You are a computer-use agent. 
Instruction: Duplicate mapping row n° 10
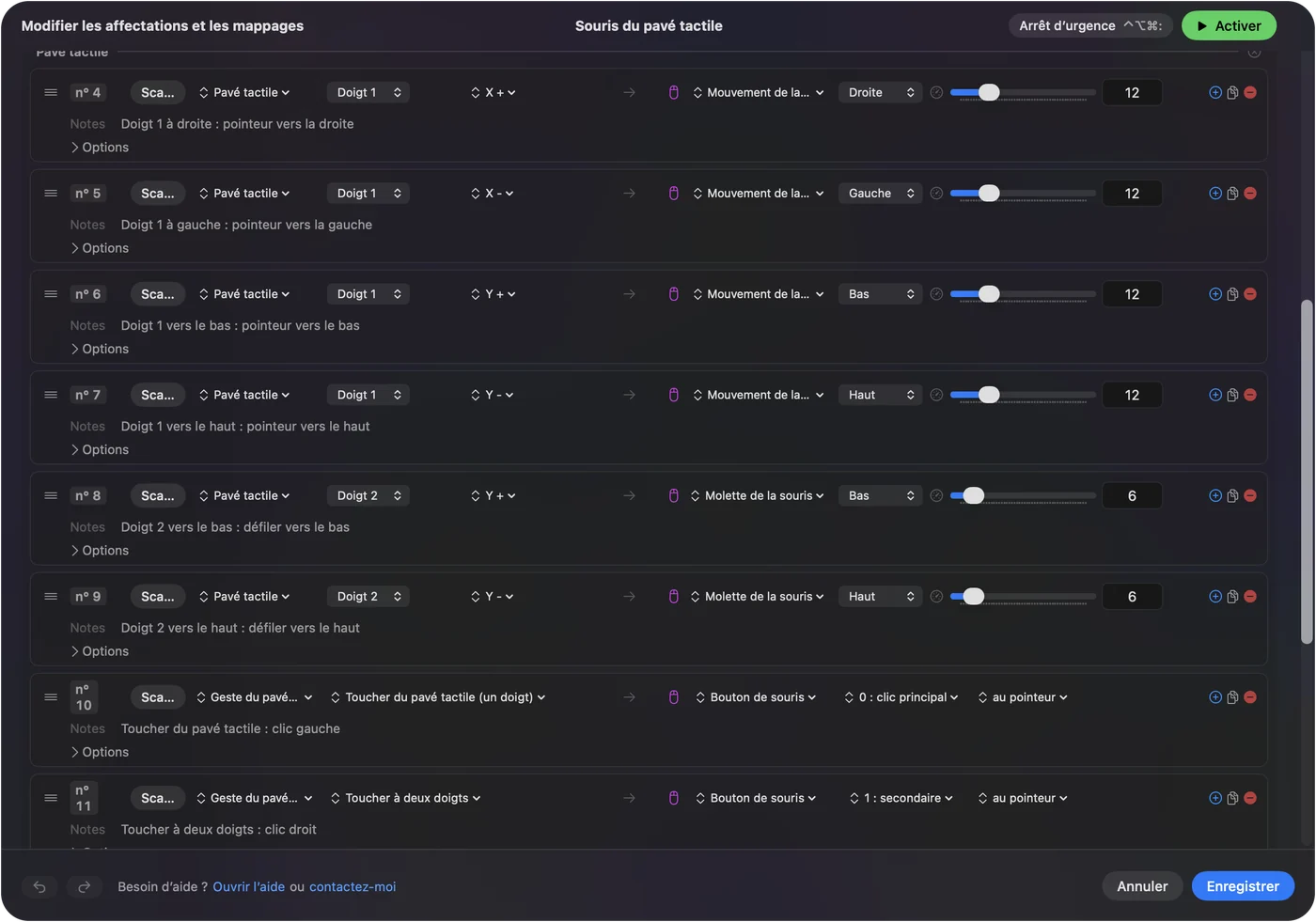click(1232, 697)
